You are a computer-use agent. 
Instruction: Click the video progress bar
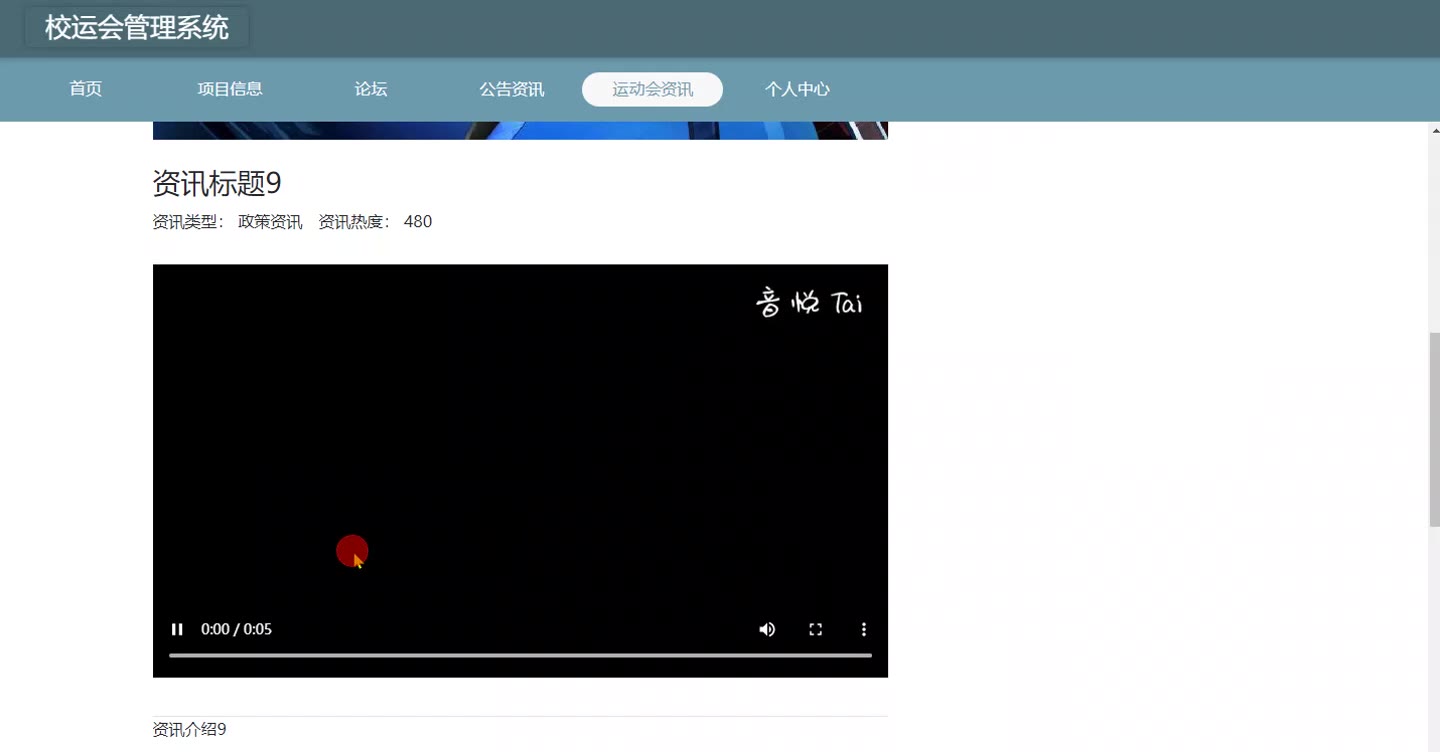coord(520,655)
